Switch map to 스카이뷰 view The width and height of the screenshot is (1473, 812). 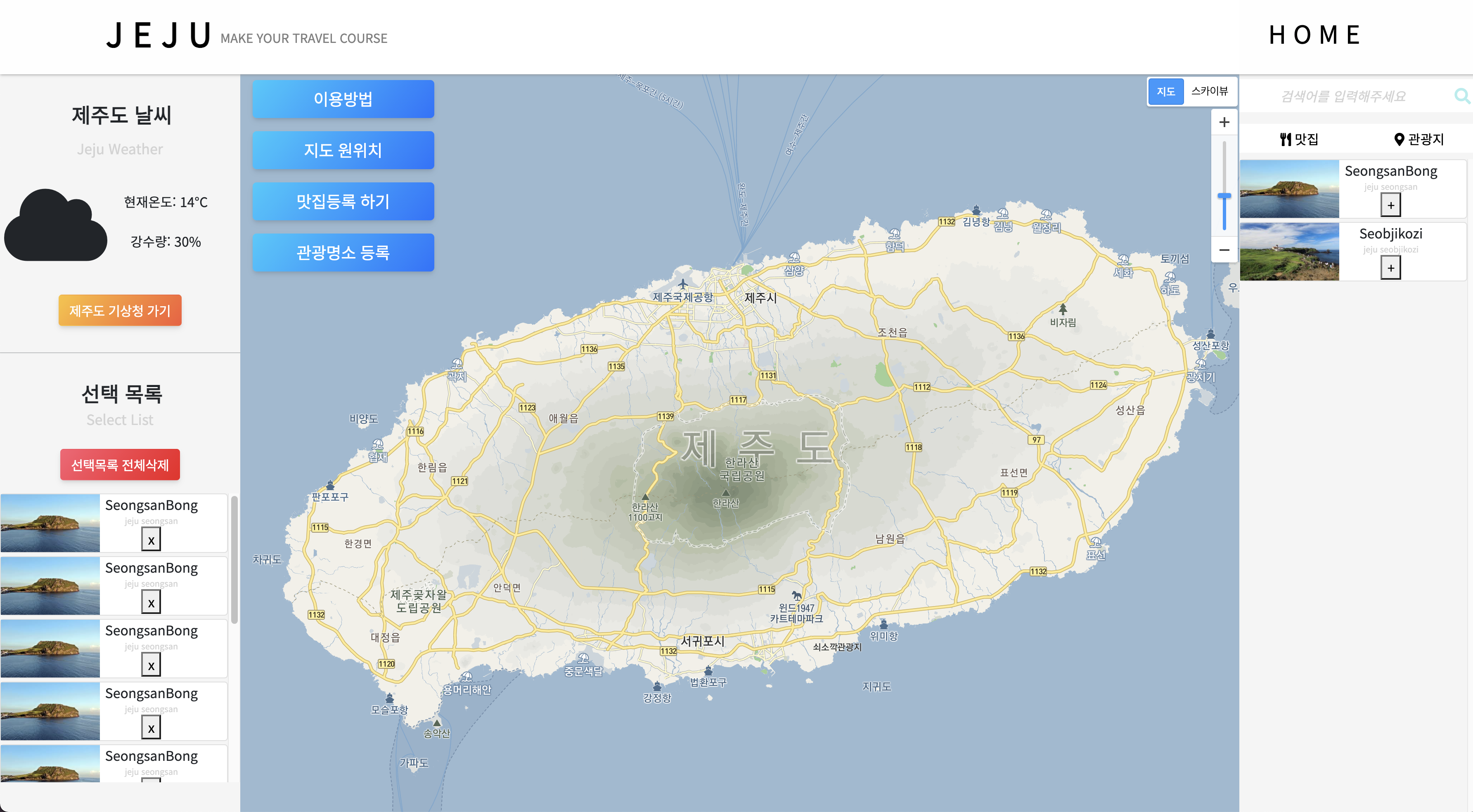coord(1209,92)
